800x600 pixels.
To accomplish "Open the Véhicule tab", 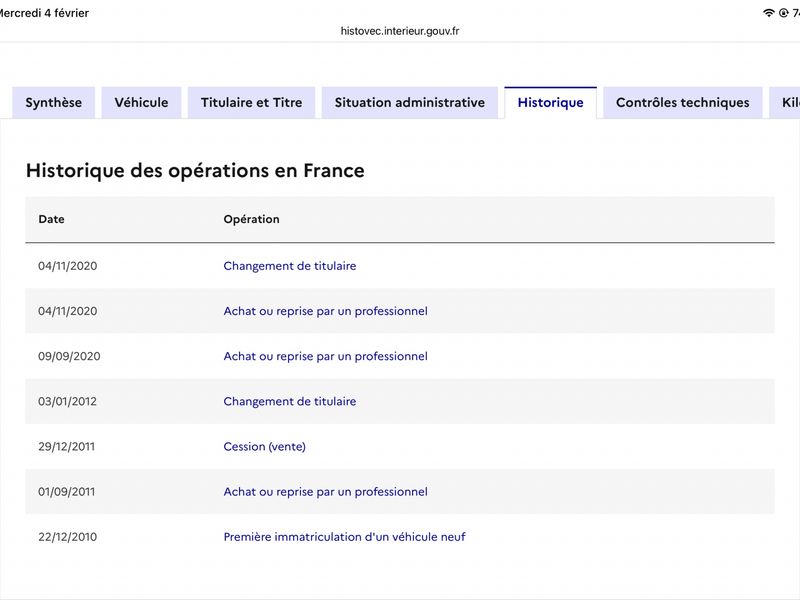I will 141,103.
